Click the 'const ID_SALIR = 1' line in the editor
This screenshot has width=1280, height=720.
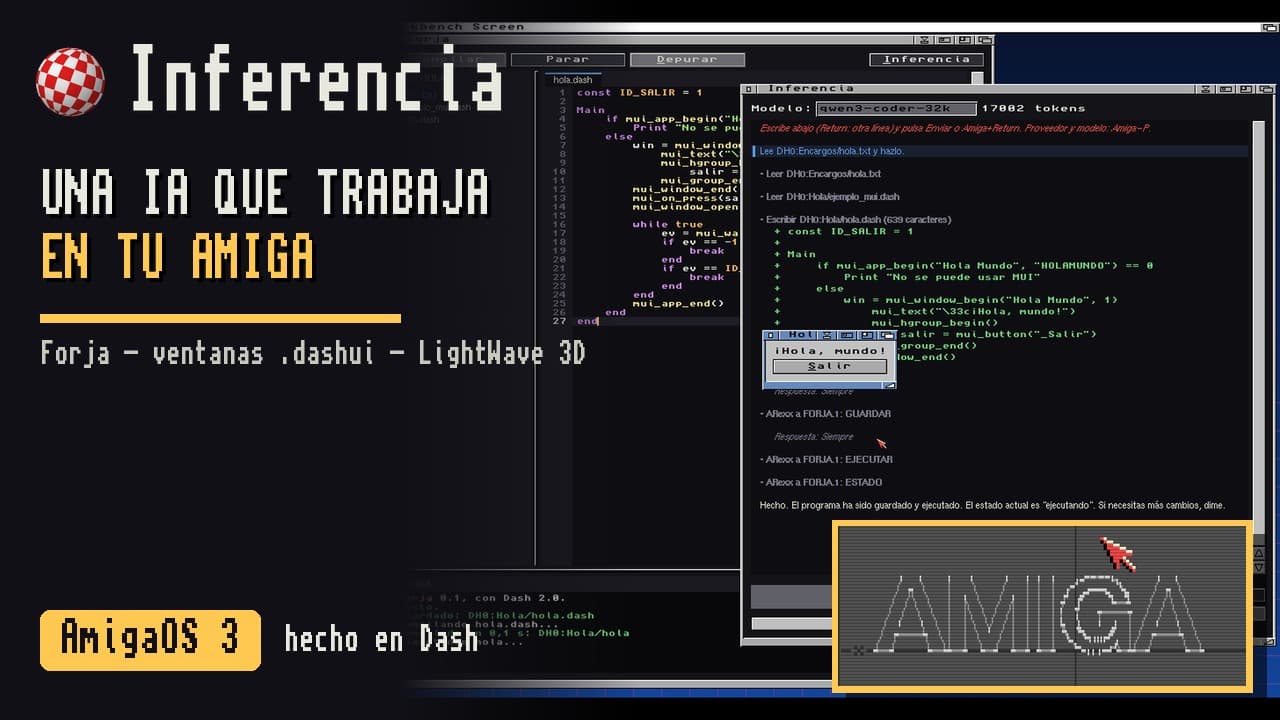(x=640, y=92)
